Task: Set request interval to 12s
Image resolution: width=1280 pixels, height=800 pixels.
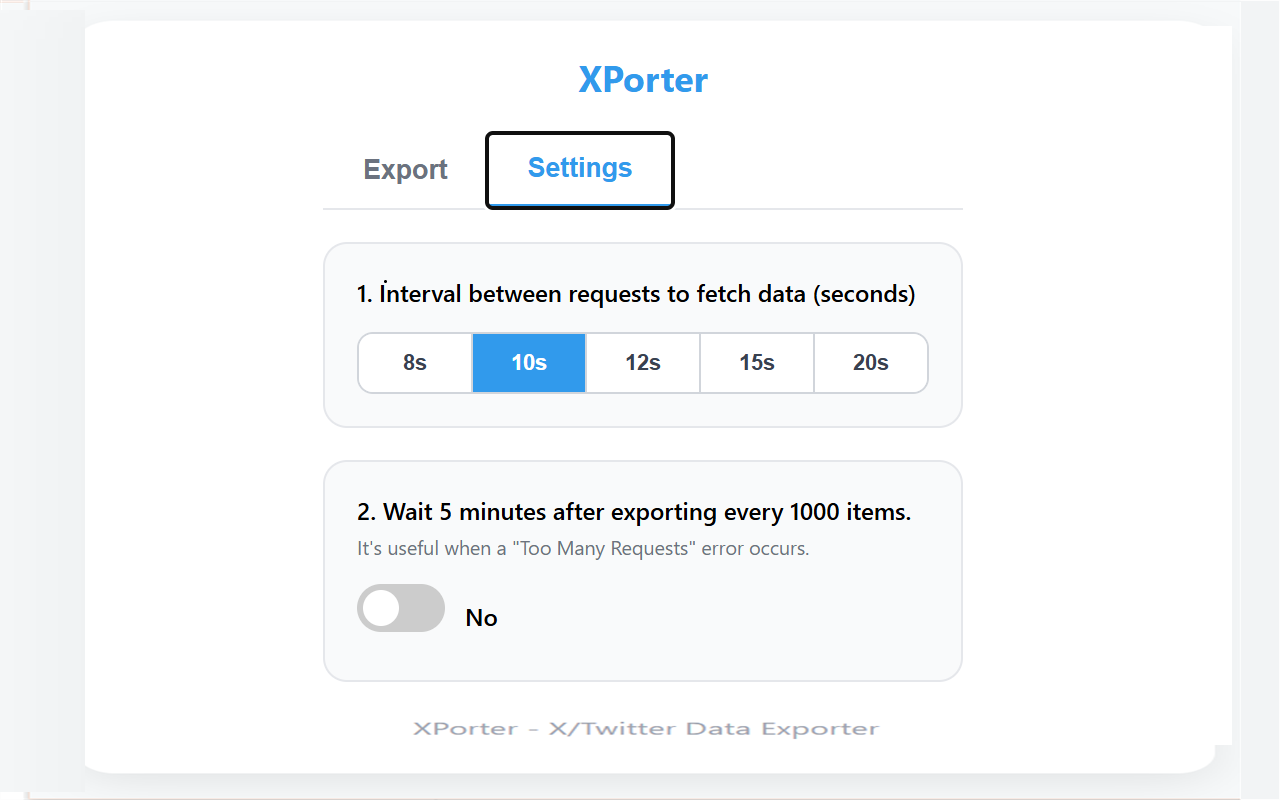Action: tap(642, 362)
